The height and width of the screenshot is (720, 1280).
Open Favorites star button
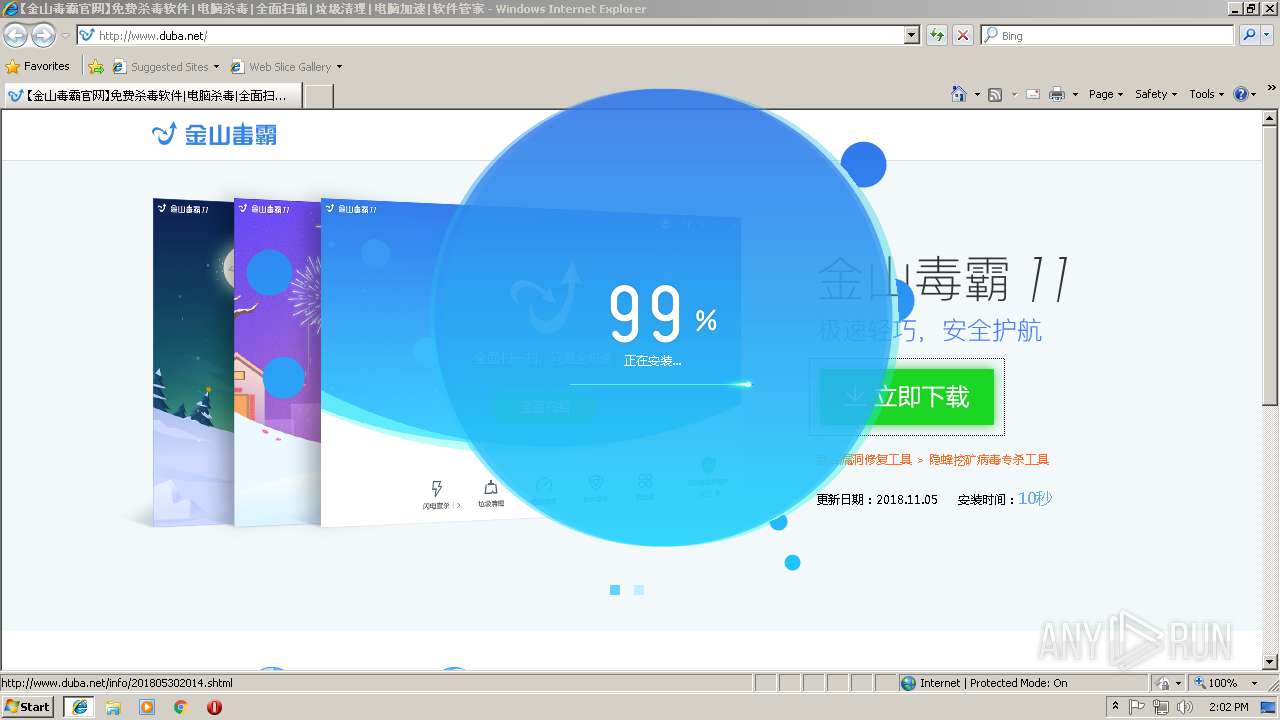[38, 66]
